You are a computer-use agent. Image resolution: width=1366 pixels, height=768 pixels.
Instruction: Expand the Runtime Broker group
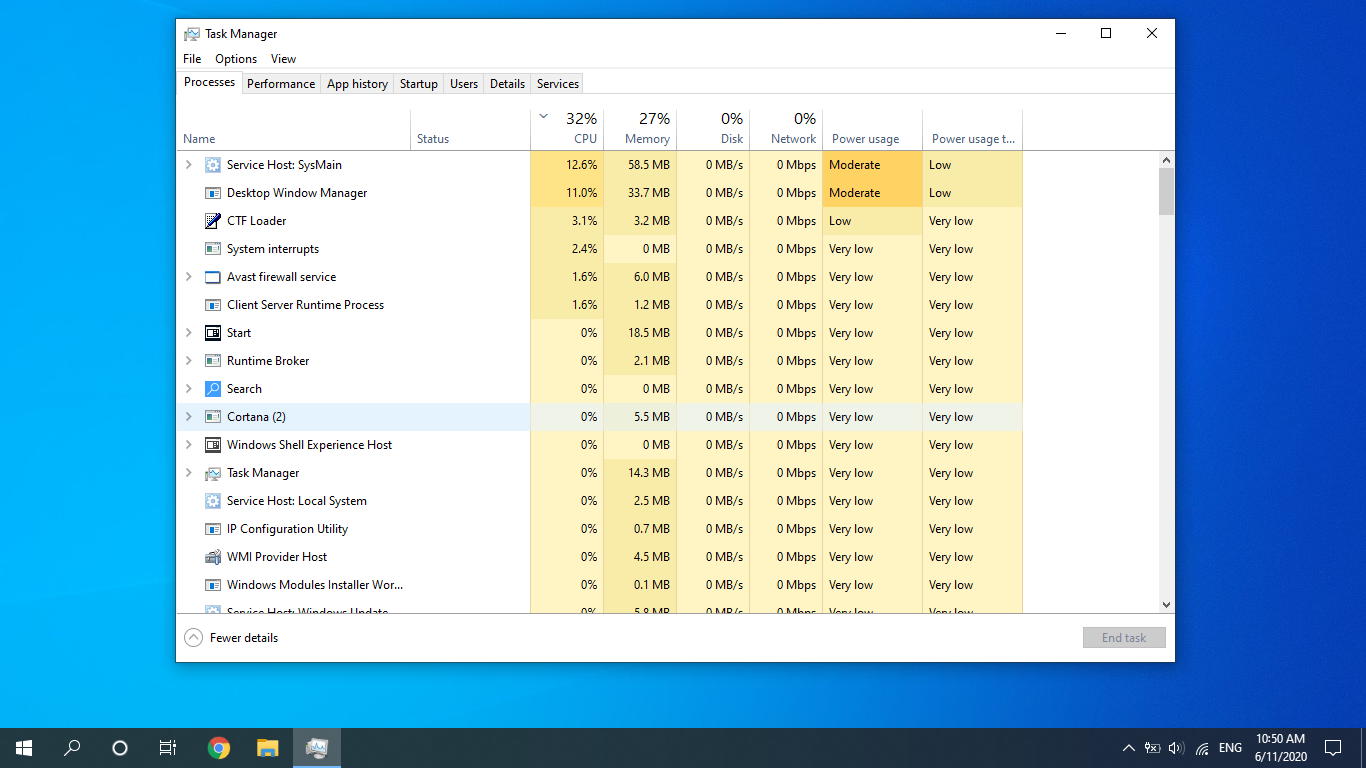(189, 361)
